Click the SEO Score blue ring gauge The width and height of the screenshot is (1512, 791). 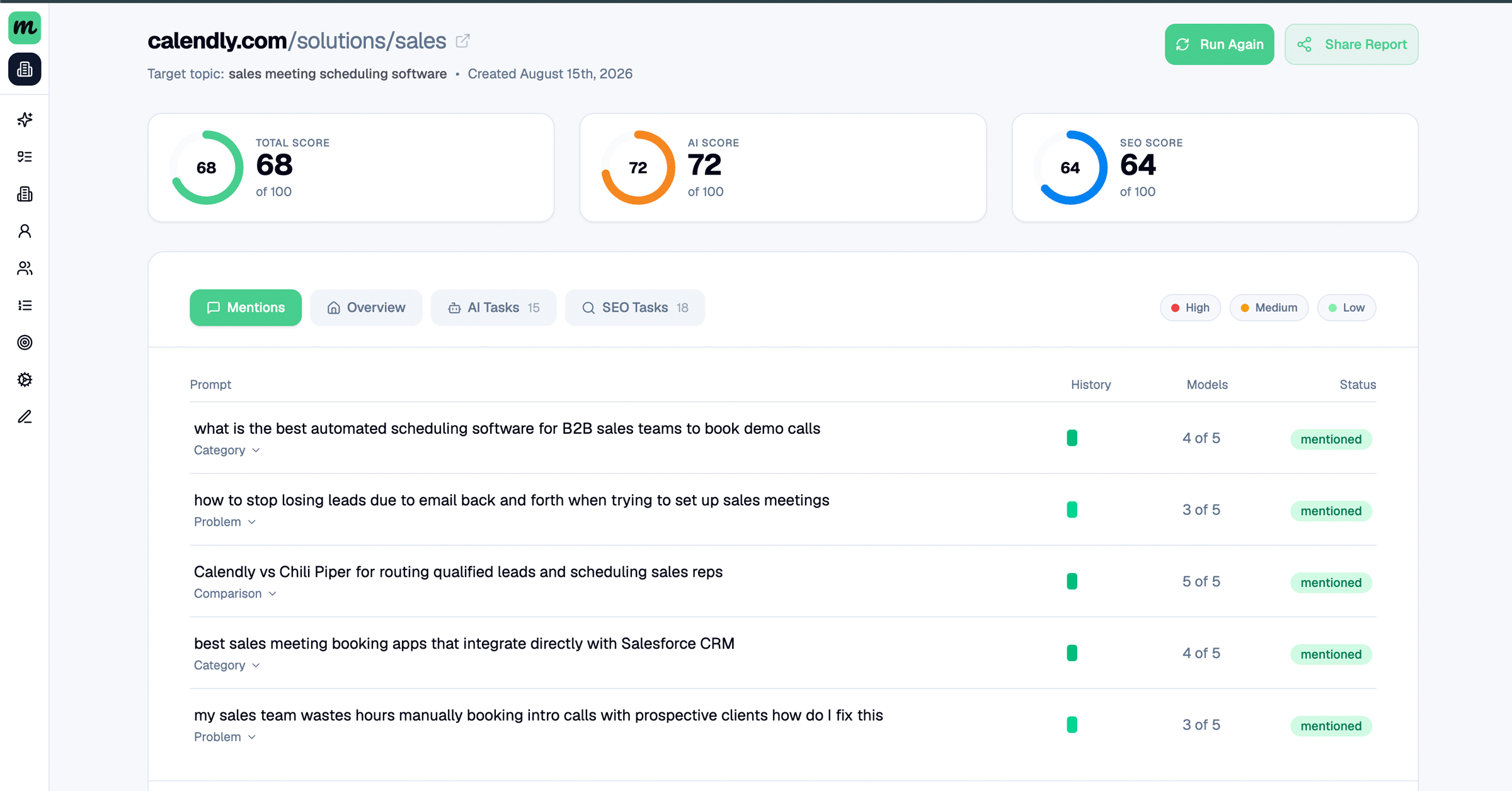tap(1070, 168)
